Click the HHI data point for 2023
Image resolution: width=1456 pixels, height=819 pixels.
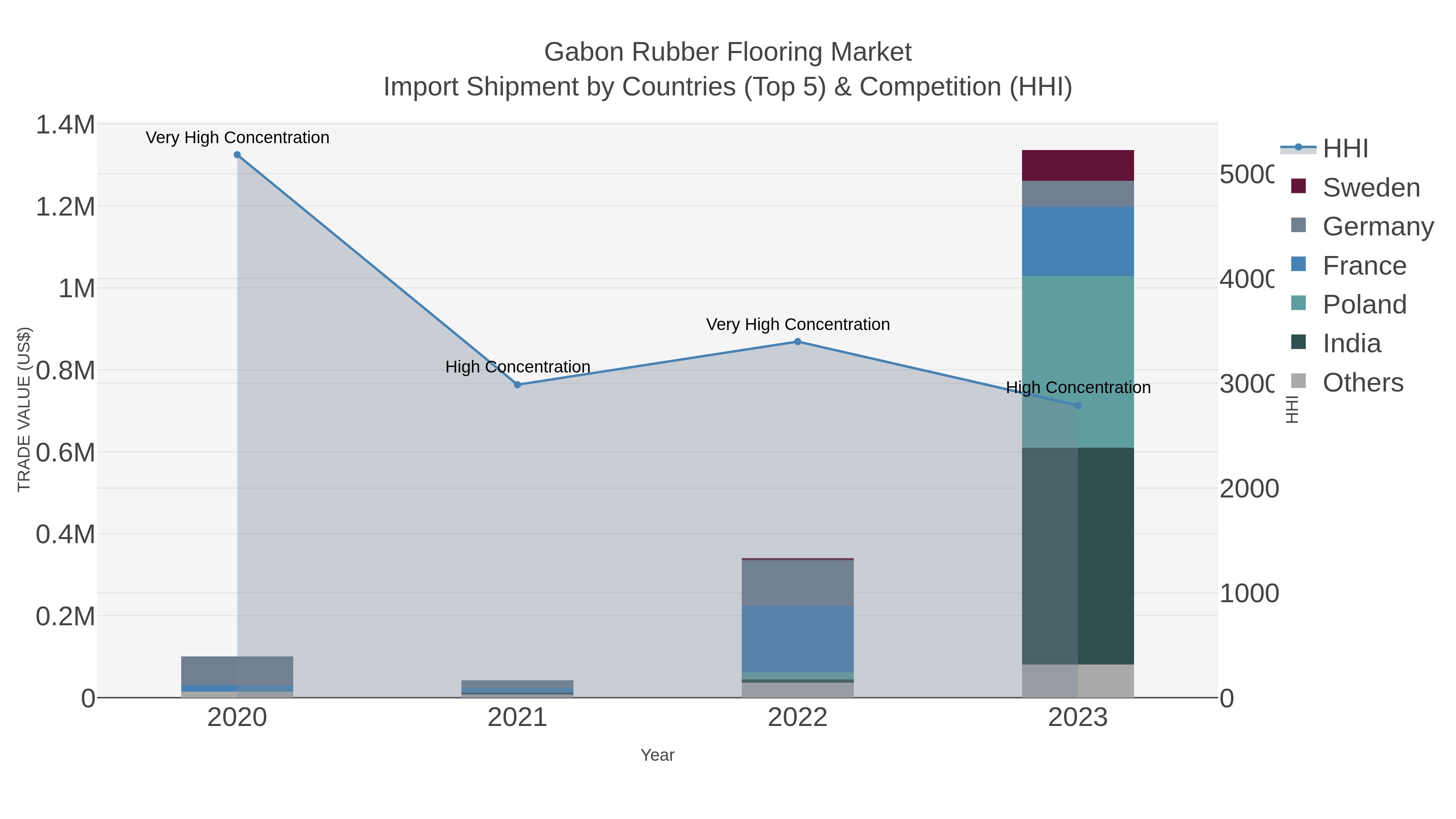click(1078, 405)
